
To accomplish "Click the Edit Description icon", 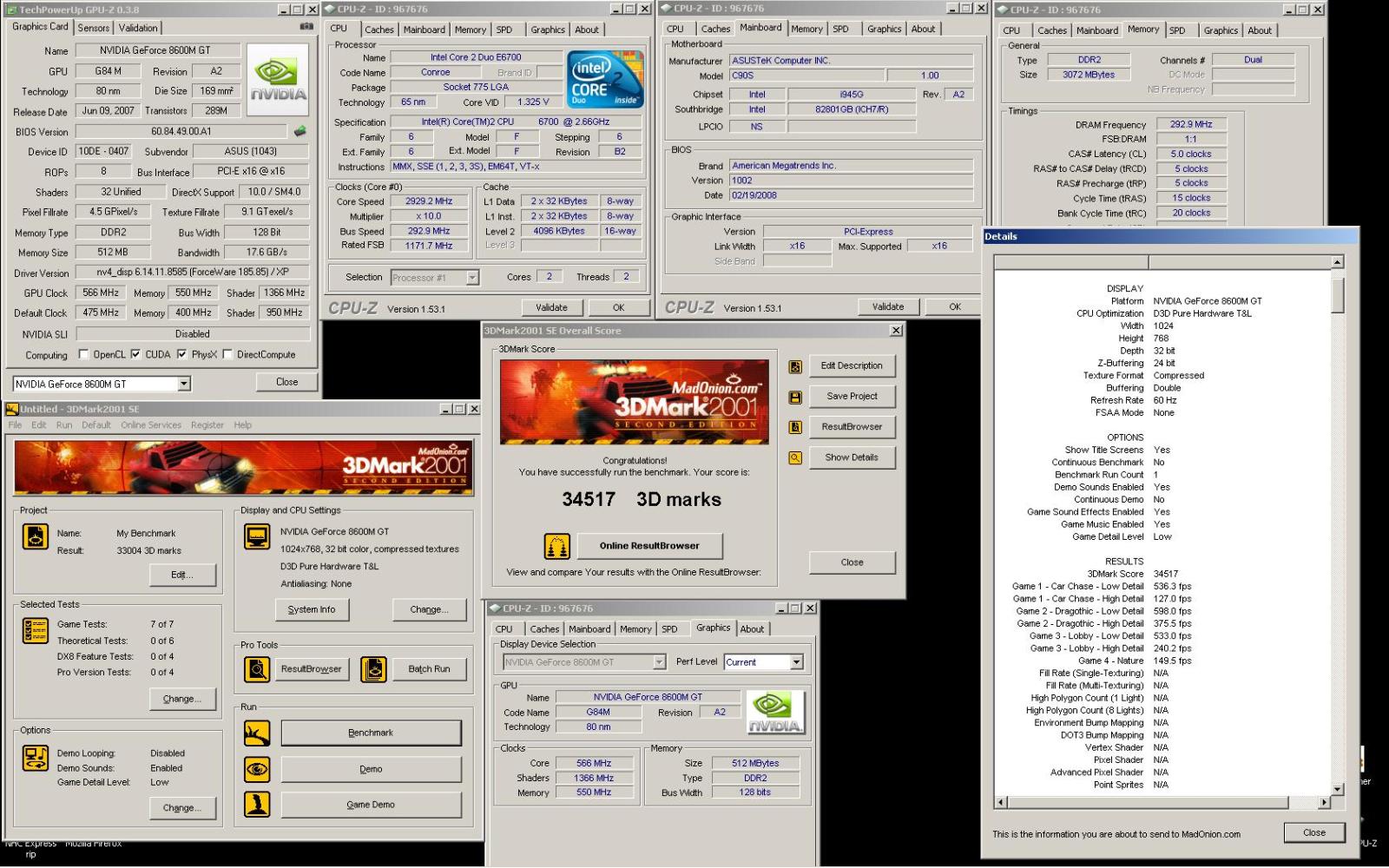I will coord(795,366).
